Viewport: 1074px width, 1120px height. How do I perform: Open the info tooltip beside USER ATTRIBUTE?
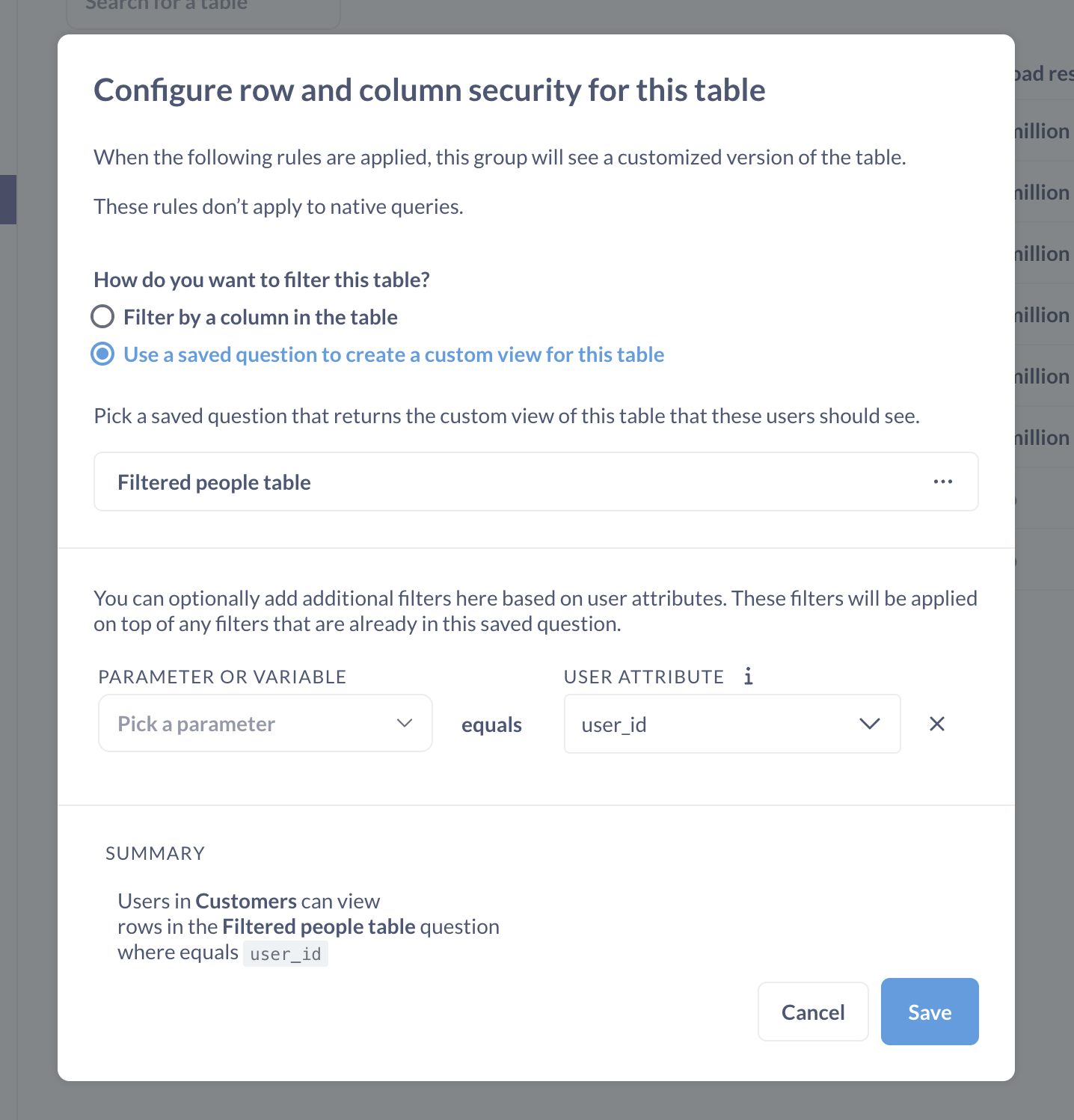point(748,676)
